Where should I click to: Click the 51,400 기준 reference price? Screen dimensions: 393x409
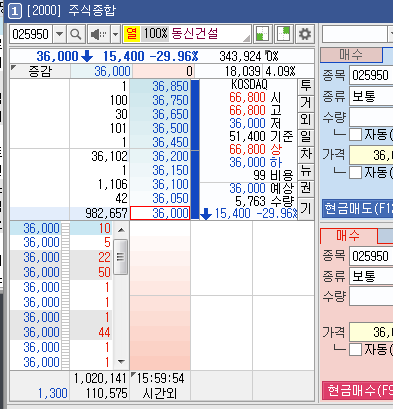click(x=261, y=136)
